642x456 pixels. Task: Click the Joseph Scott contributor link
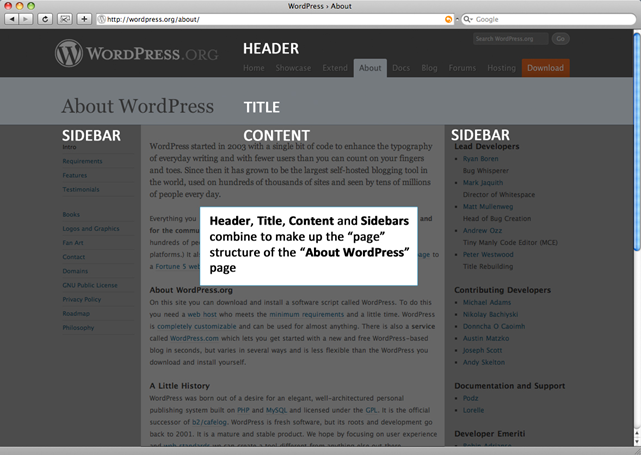pos(482,350)
